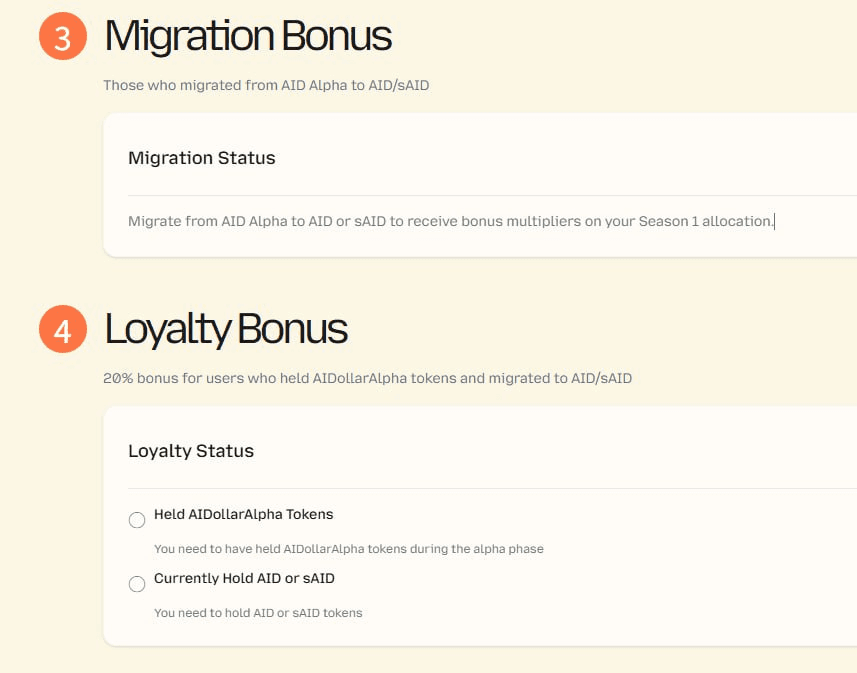Click the 'Held AIDollarAlpha Tokens' label text

[x=243, y=515]
